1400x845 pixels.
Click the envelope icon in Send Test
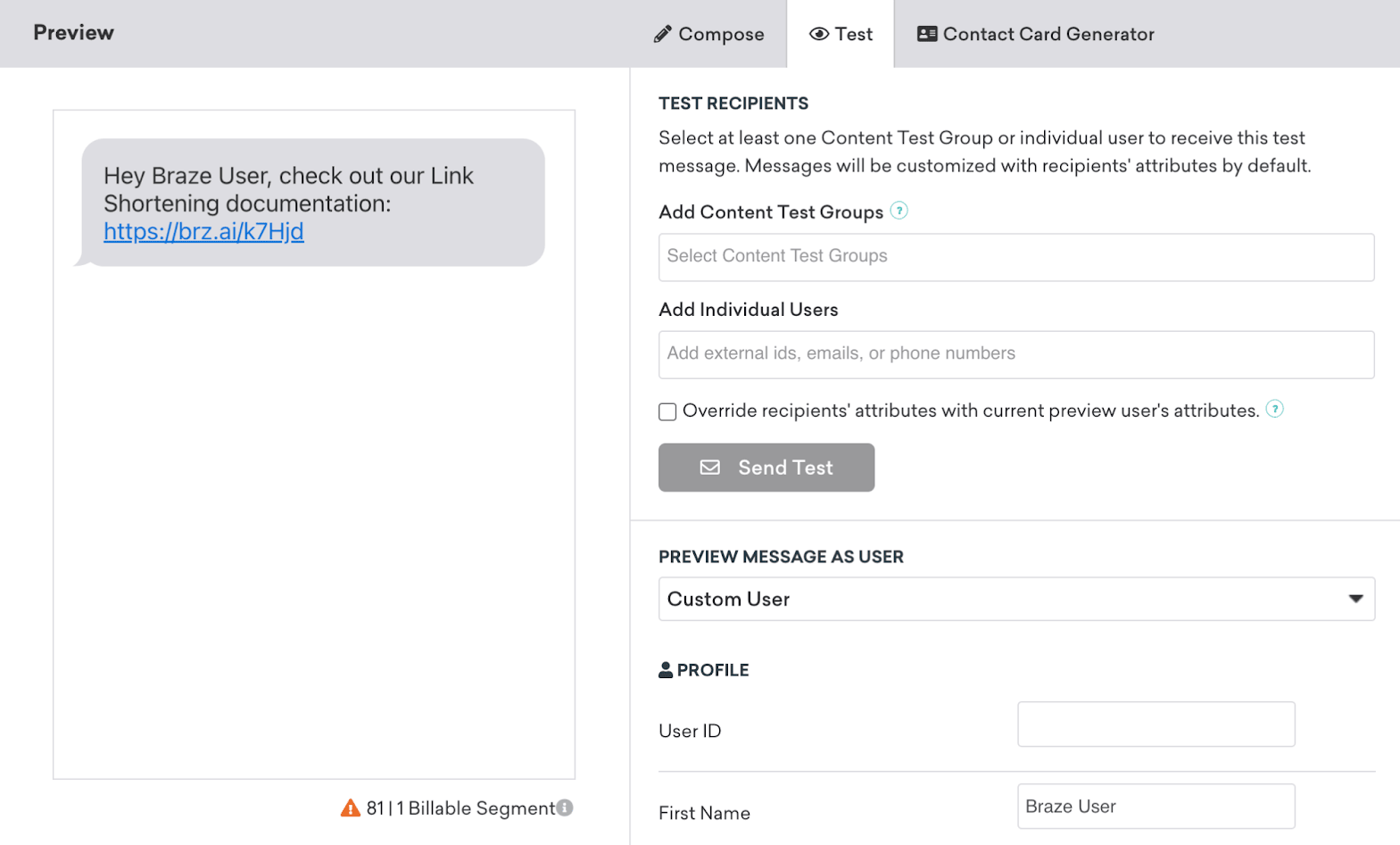[x=710, y=468]
